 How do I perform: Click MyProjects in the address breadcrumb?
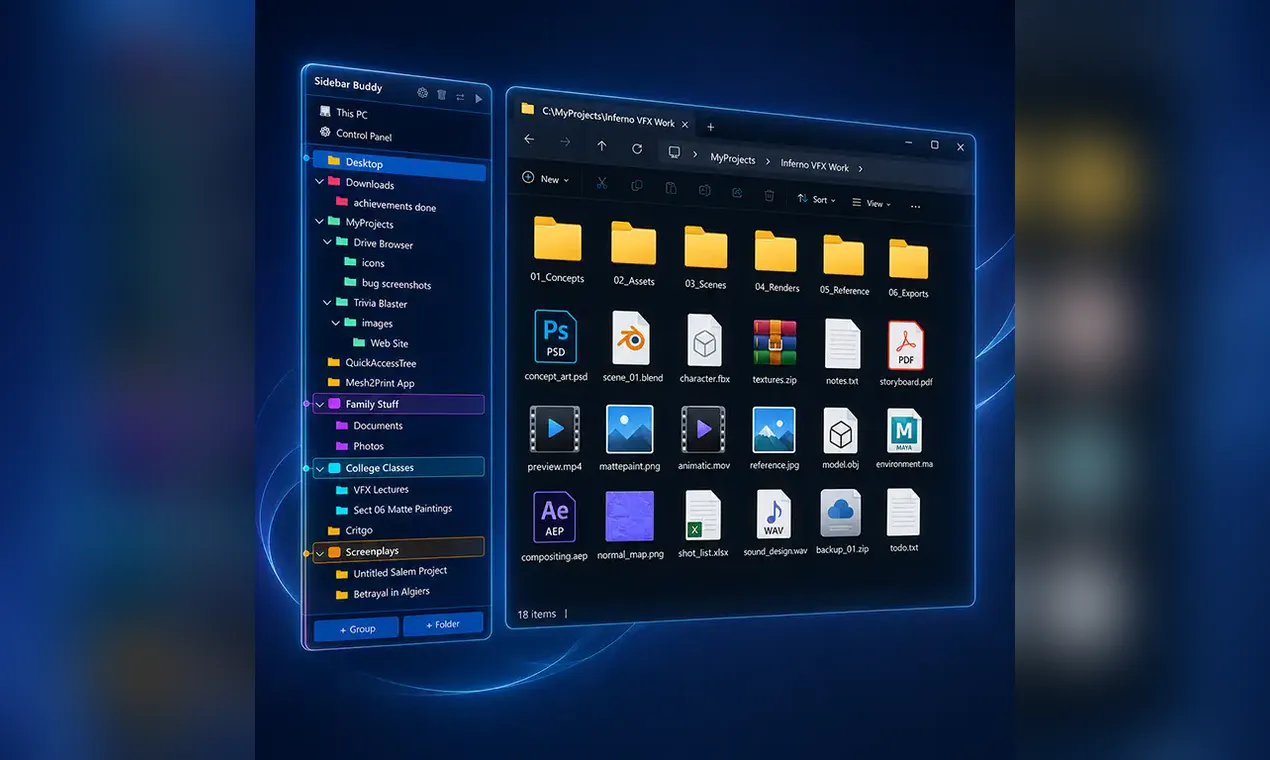tap(732, 158)
